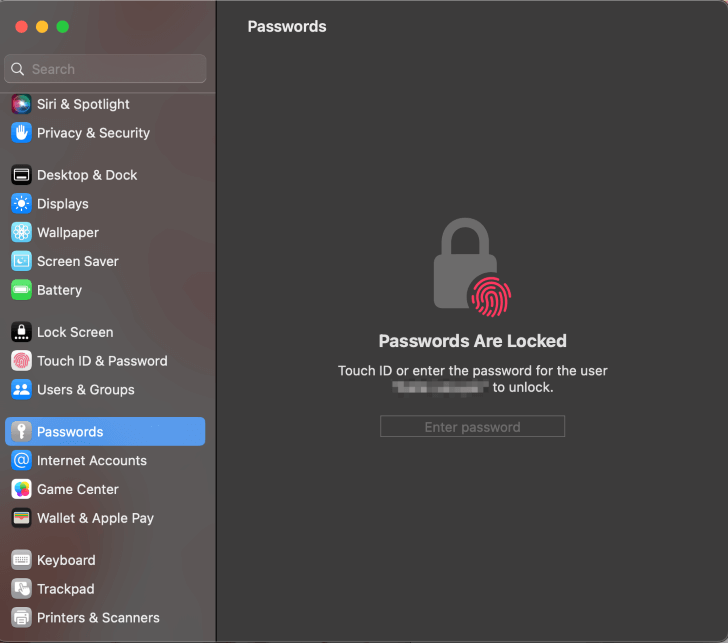Screen dimensions: 728x643
Task: Click the Screen Saver icon
Action: click(x=21, y=261)
